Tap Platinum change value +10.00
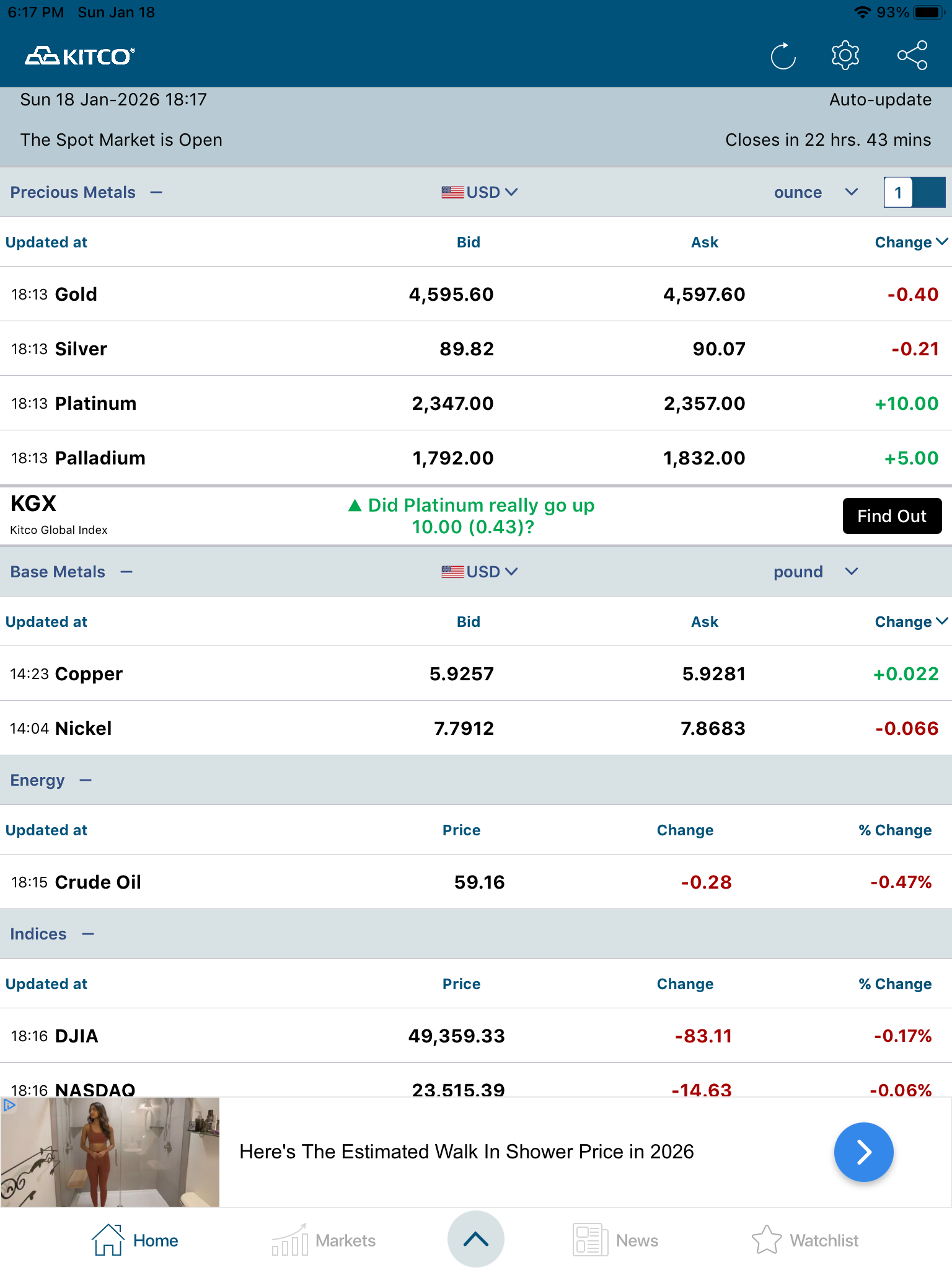952x1270 pixels. (x=907, y=403)
